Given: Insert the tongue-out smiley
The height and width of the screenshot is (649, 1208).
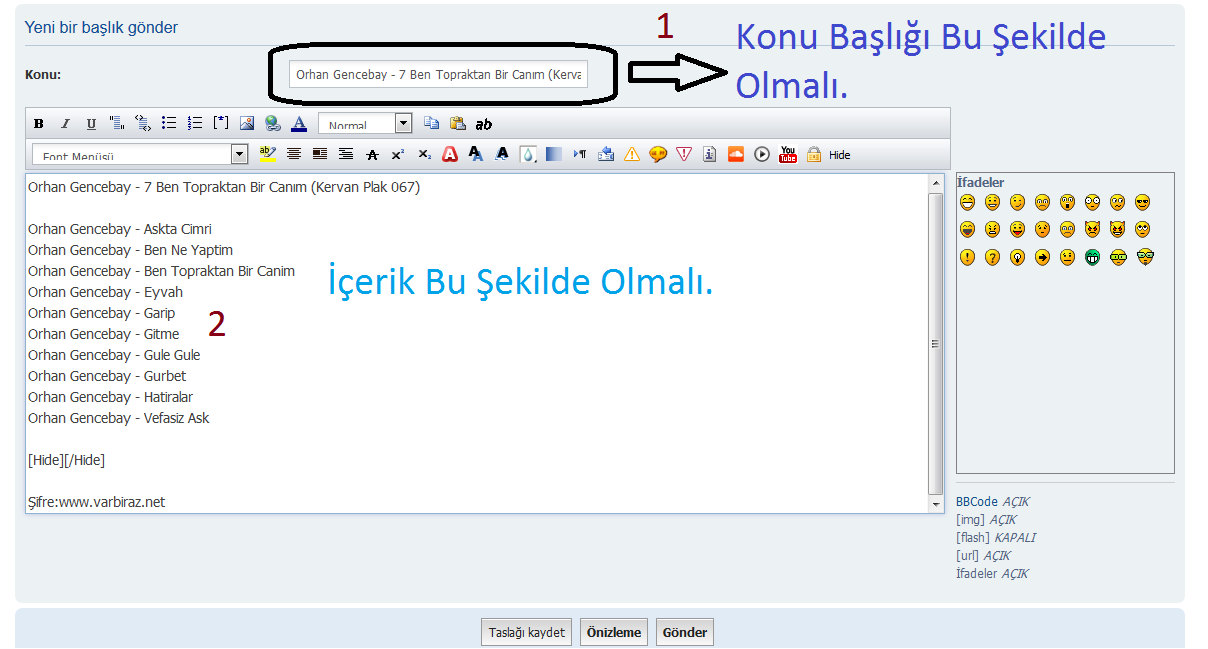Looking at the screenshot, I should pos(1017,229).
